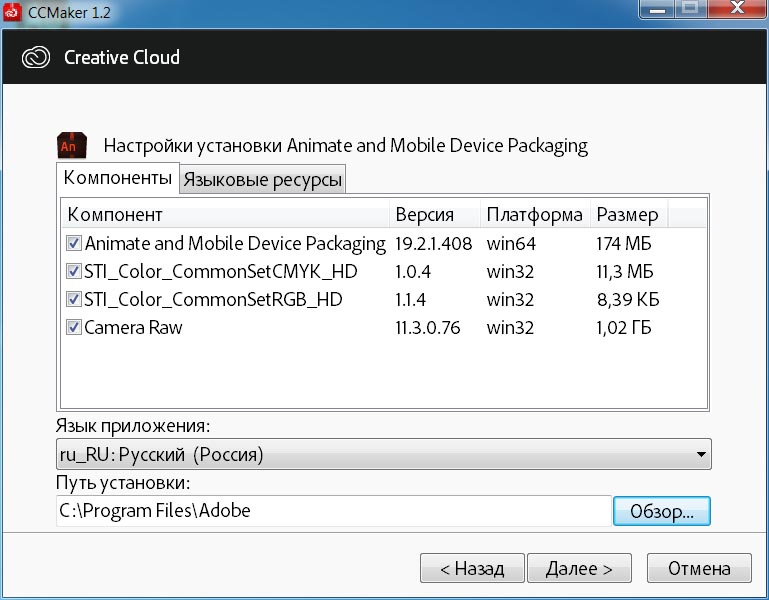The height and width of the screenshot is (600, 769).
Task: Uncheck the Camera Raw component
Action: 74,327
